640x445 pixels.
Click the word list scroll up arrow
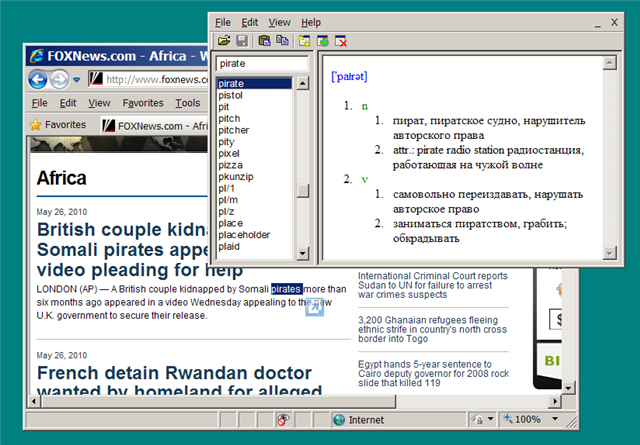click(x=302, y=84)
